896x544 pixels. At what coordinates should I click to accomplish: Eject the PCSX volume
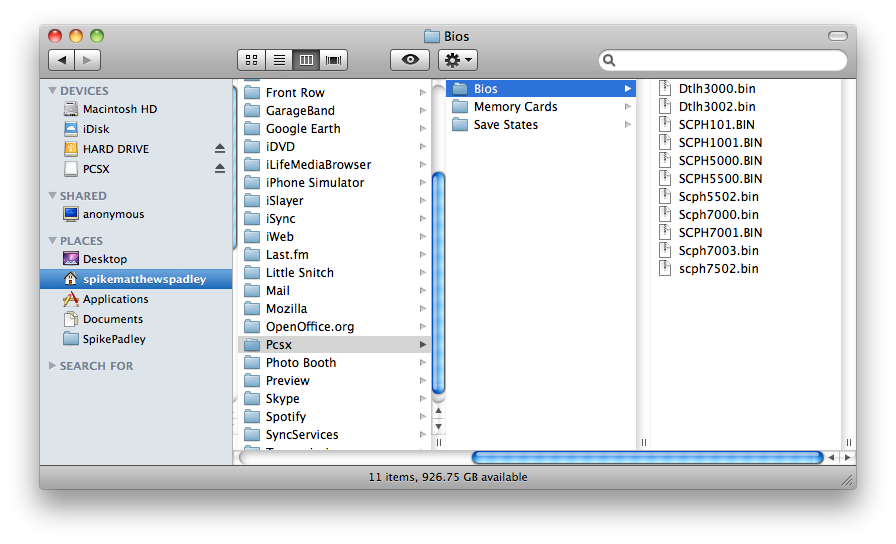pos(220,169)
